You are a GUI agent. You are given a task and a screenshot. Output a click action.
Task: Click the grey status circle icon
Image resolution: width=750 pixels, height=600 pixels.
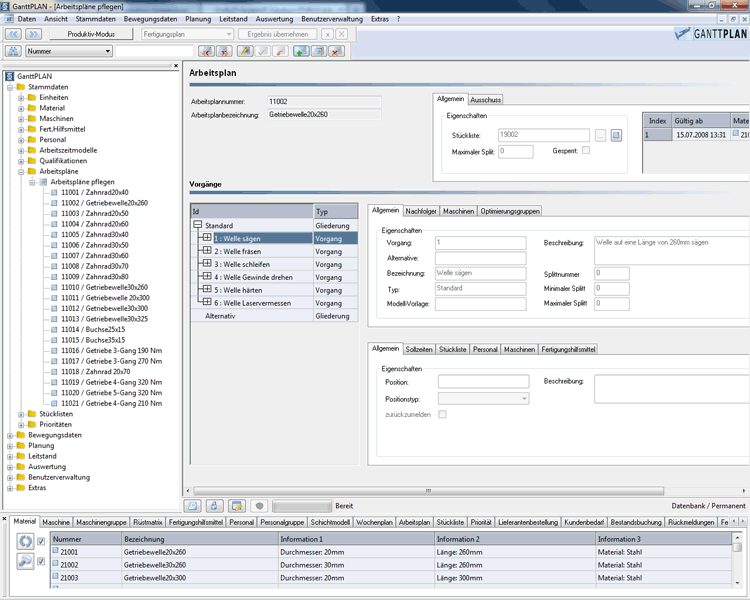click(x=259, y=506)
